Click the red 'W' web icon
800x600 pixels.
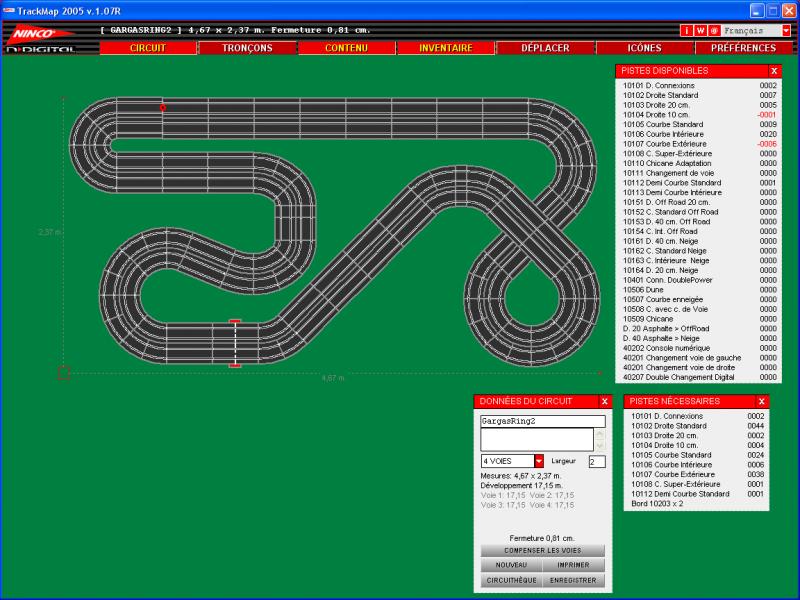pos(700,31)
